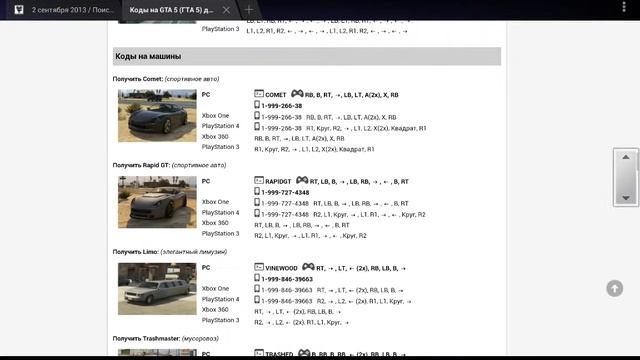The height and width of the screenshot is (360, 640).
Task: Click the round back-to-top arrow button
Action: [614, 288]
